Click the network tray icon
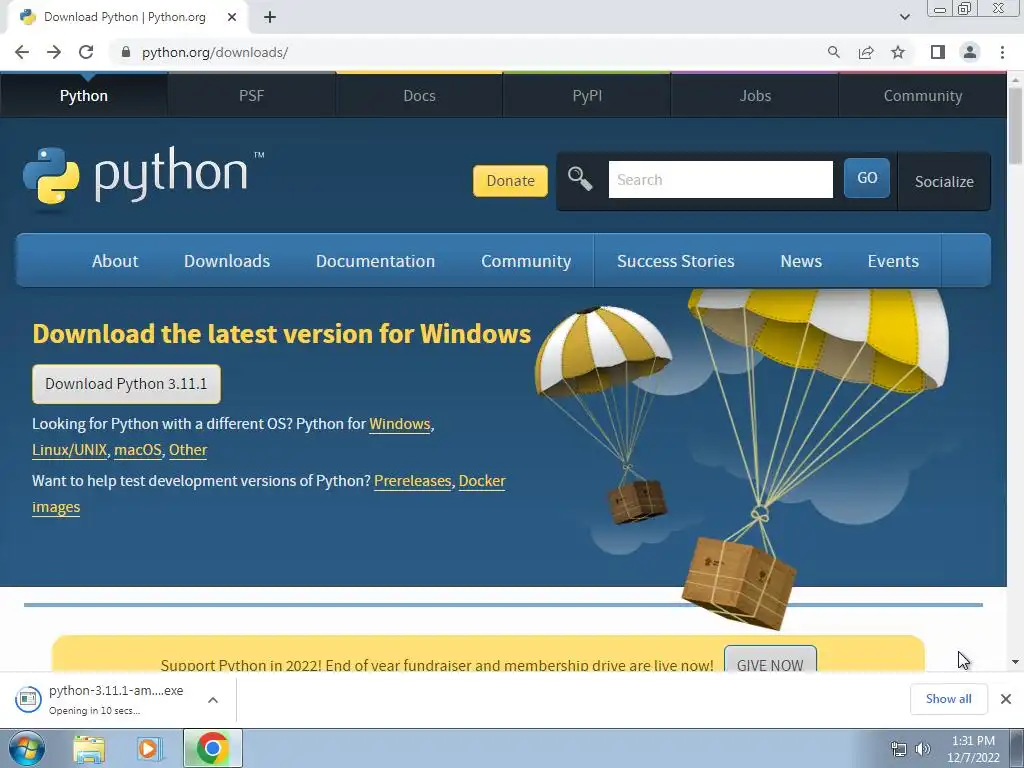This screenshot has width=1024, height=768. 899,749
